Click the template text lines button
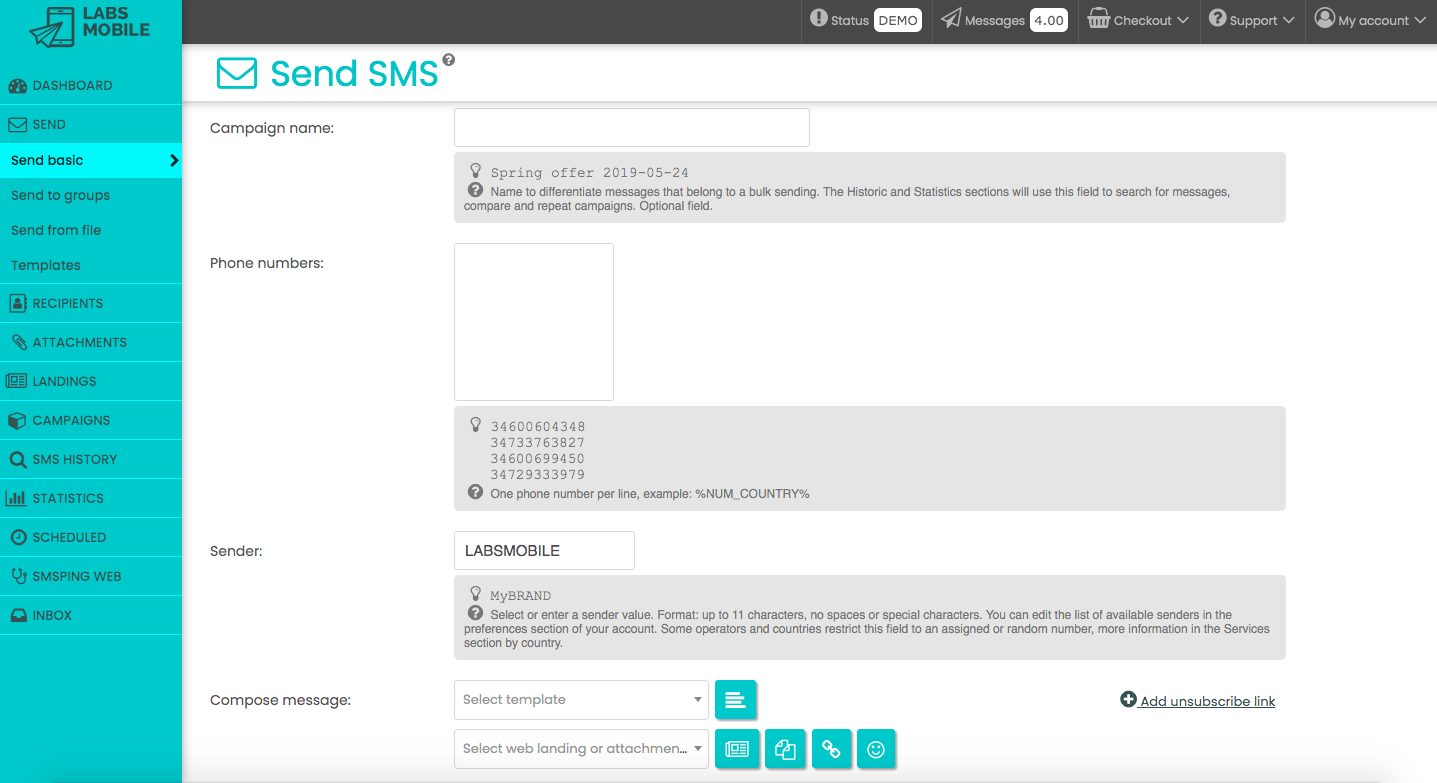This screenshot has height=783, width=1437. [736, 700]
